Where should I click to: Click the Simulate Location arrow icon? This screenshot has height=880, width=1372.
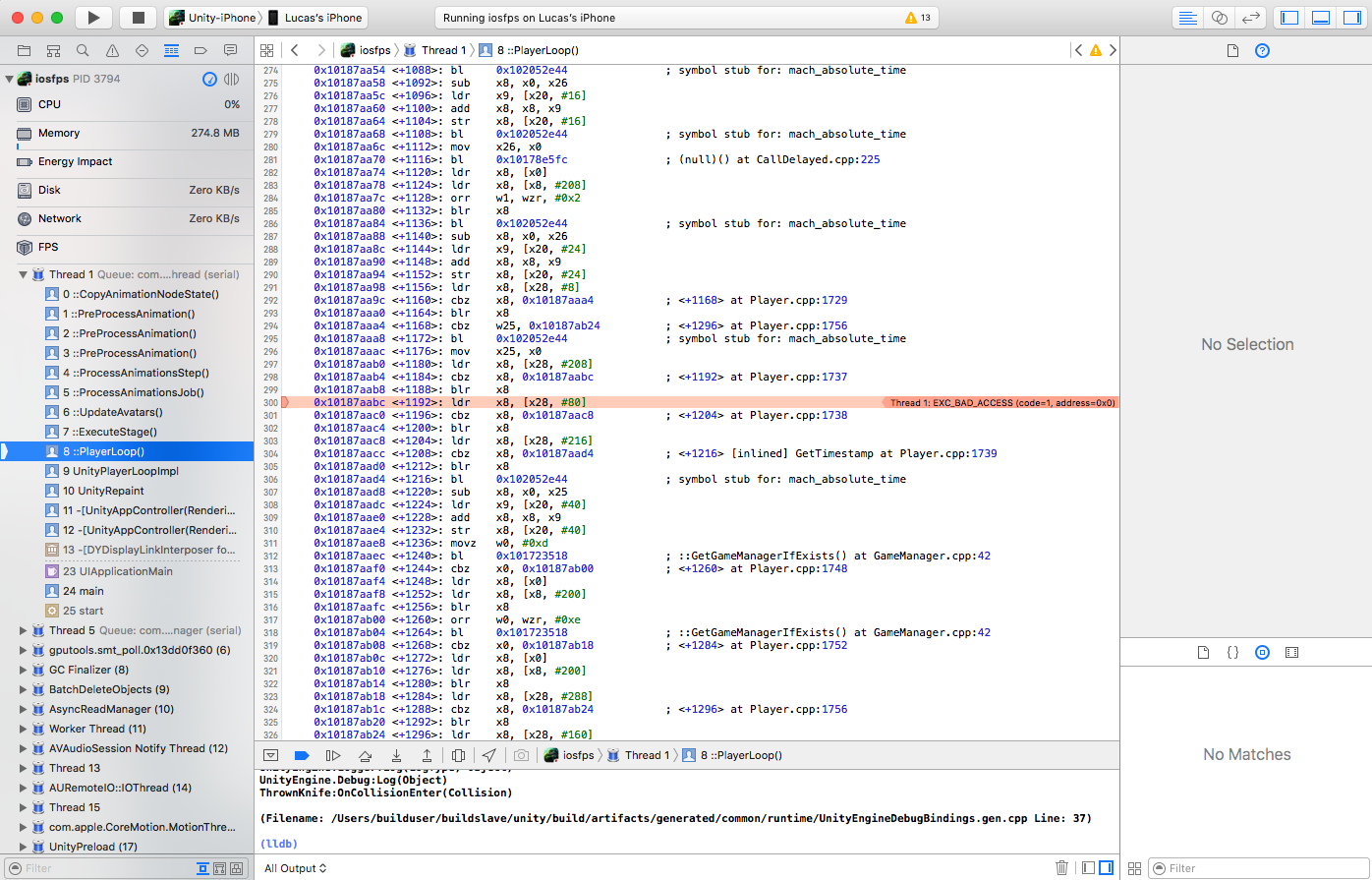[489, 755]
